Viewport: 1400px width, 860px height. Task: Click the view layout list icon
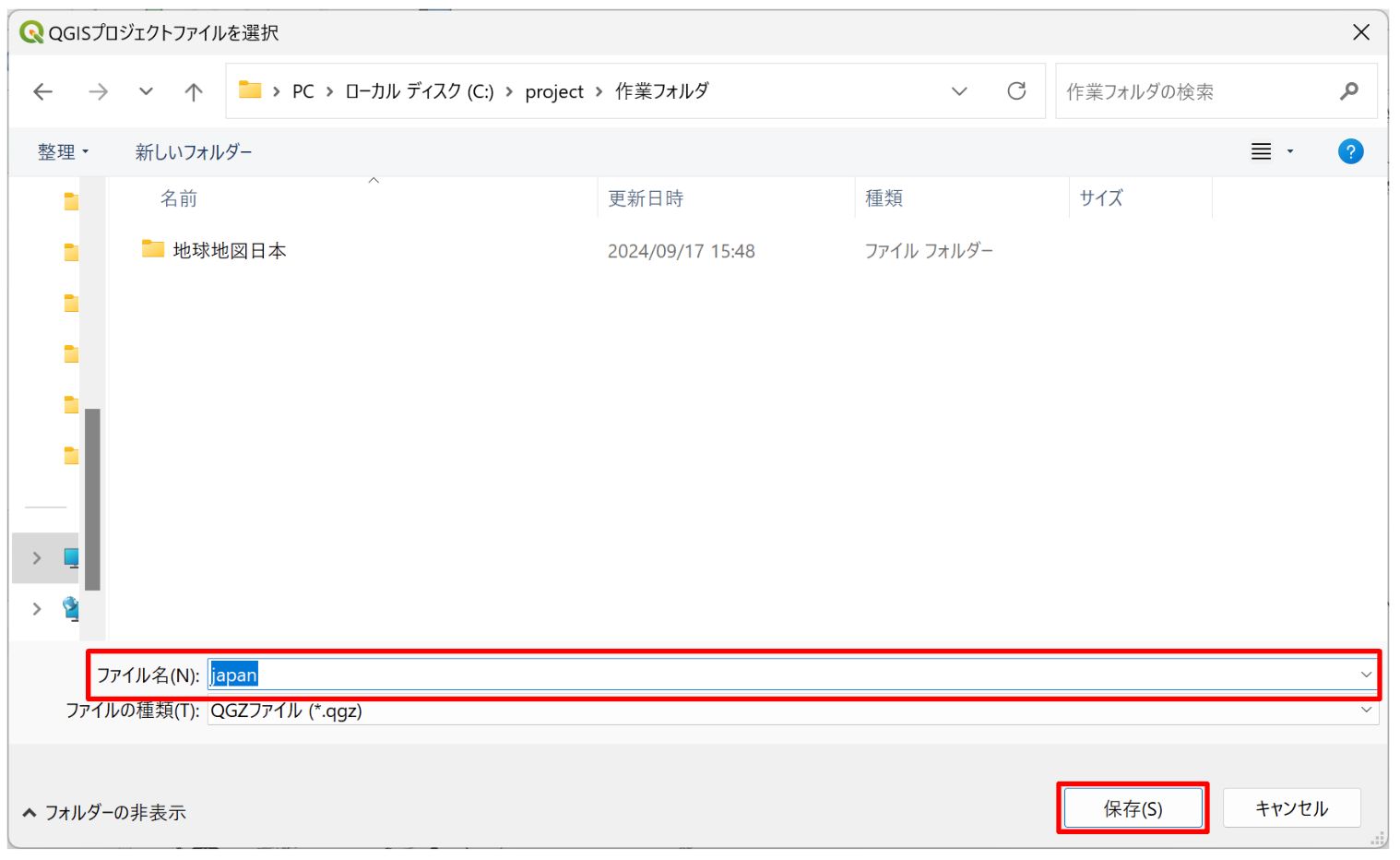tap(1261, 151)
